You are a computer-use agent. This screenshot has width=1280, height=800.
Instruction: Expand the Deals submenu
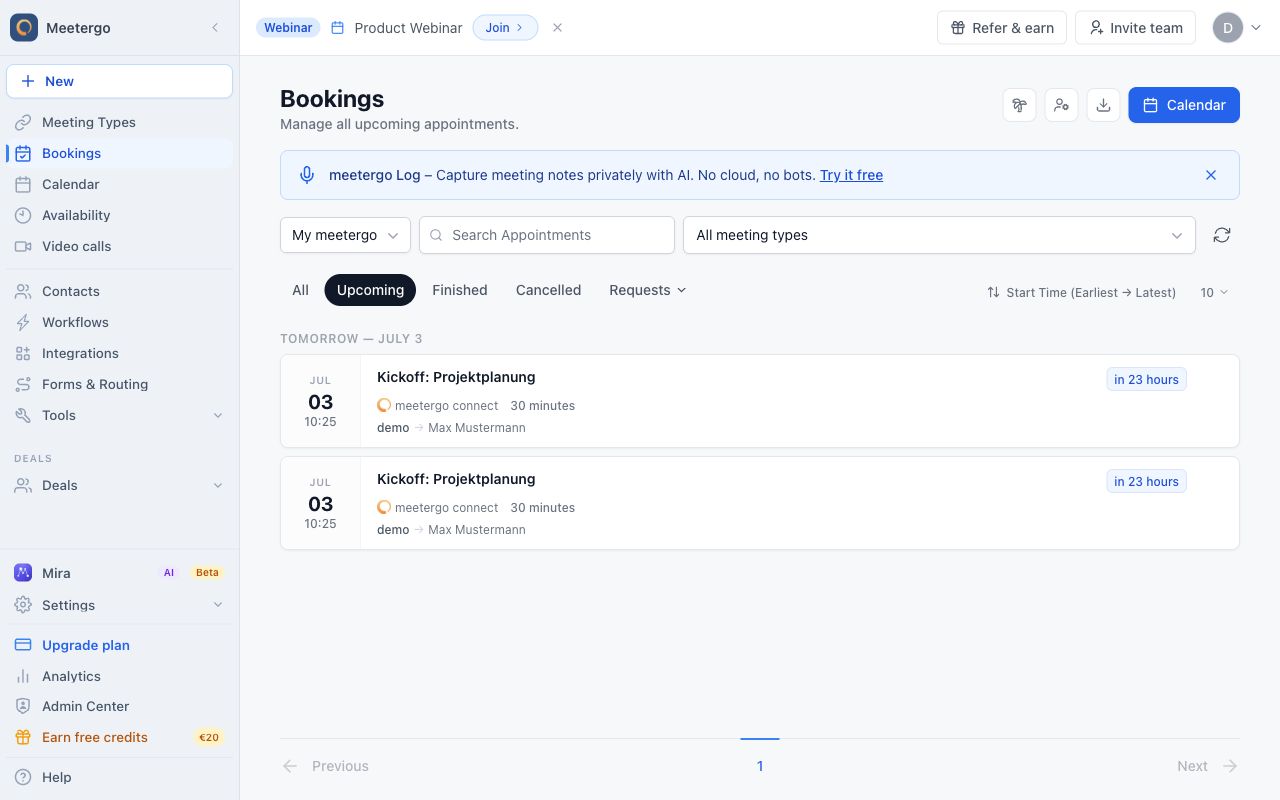tap(120, 485)
